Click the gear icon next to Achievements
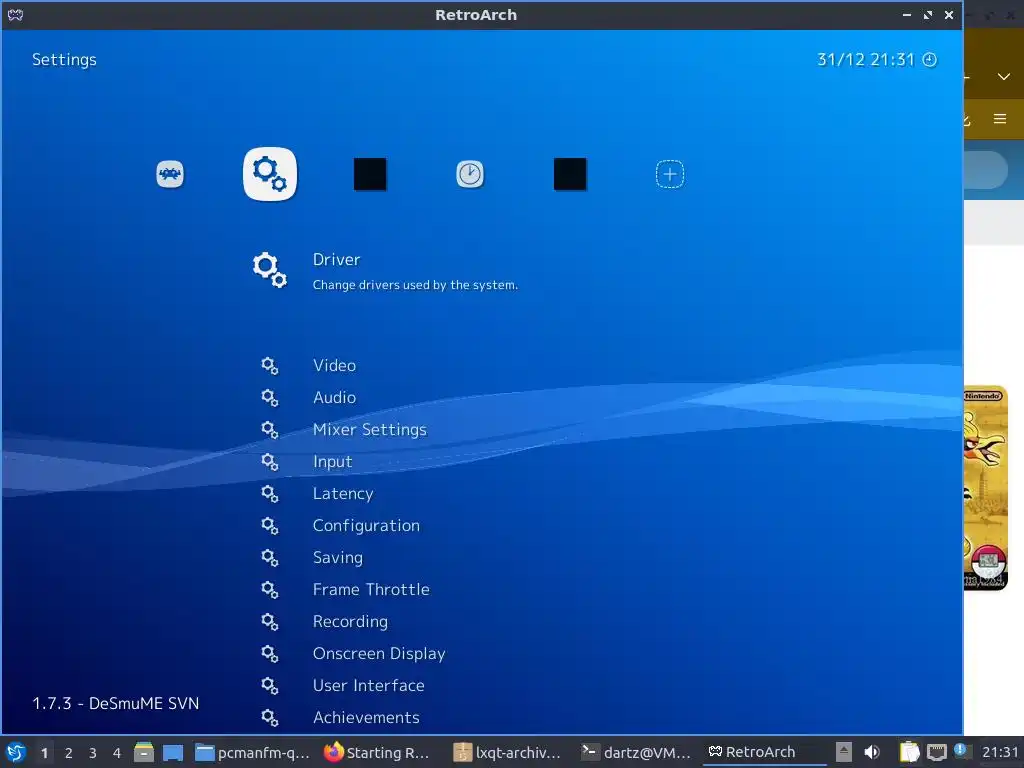1024x768 pixels. coord(270,718)
